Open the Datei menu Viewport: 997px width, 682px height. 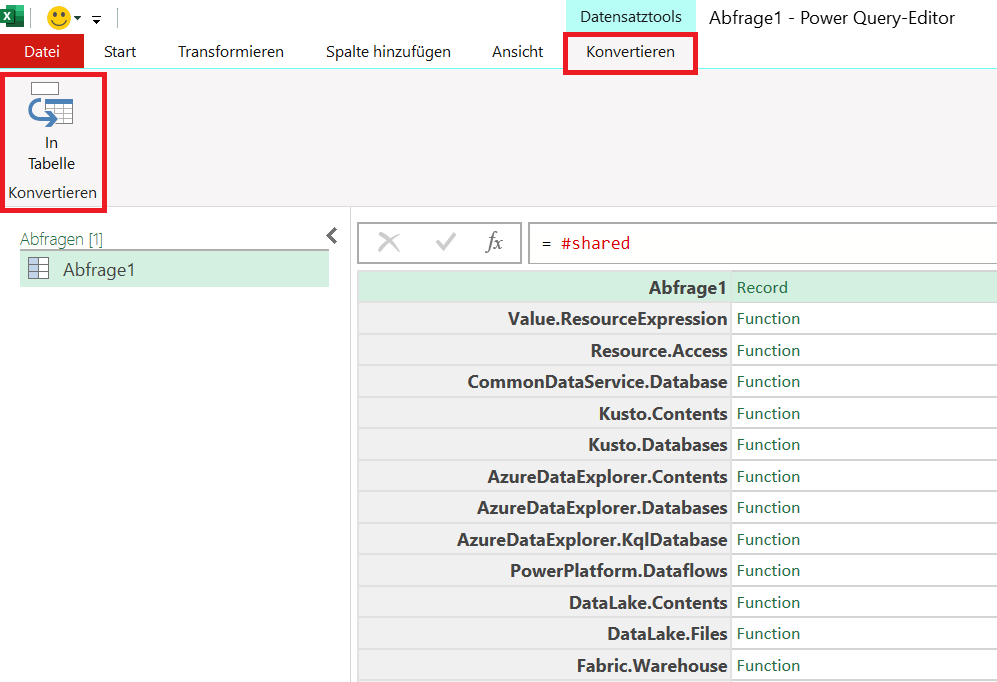click(x=42, y=51)
